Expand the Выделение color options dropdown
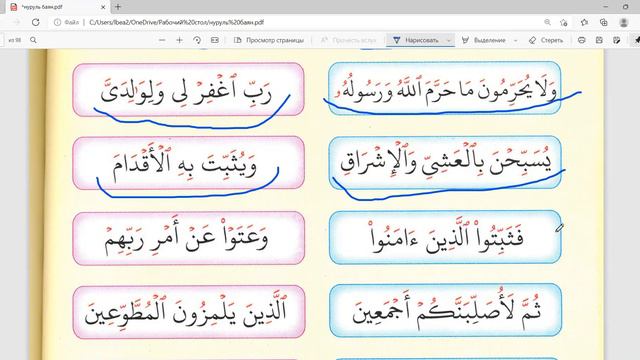 pos(516,40)
